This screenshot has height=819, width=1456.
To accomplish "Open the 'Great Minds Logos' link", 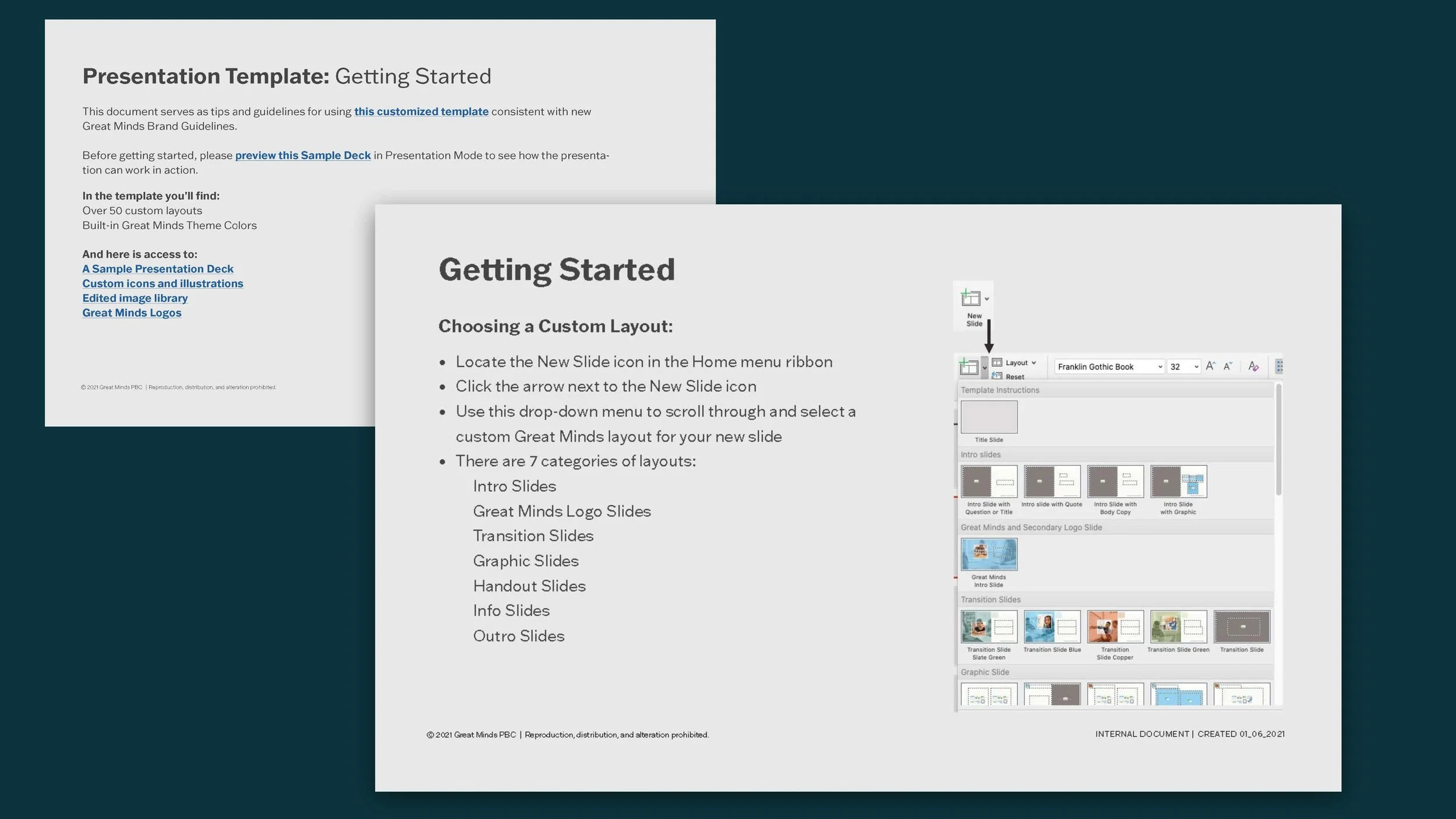I will tap(132, 313).
